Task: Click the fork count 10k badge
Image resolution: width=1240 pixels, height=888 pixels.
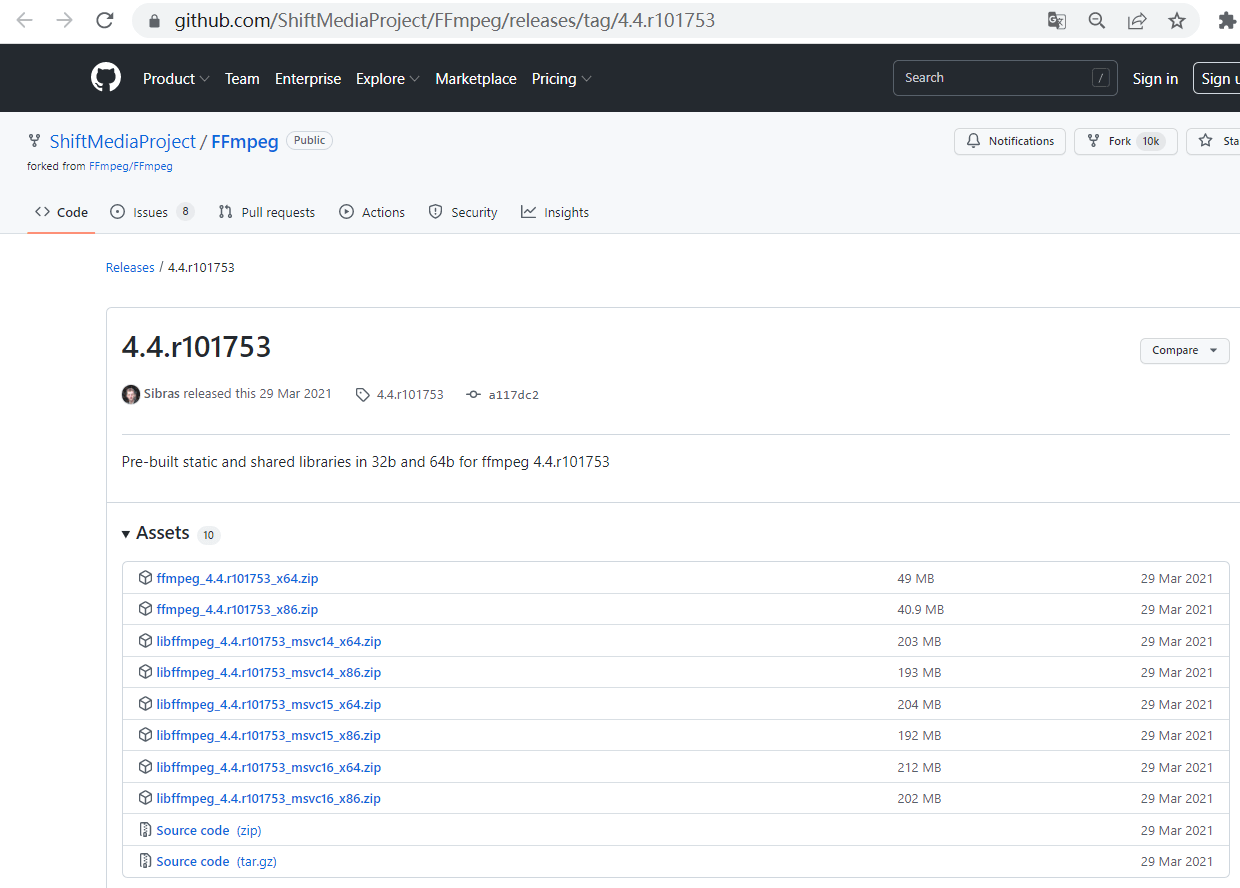Action: (x=1151, y=141)
